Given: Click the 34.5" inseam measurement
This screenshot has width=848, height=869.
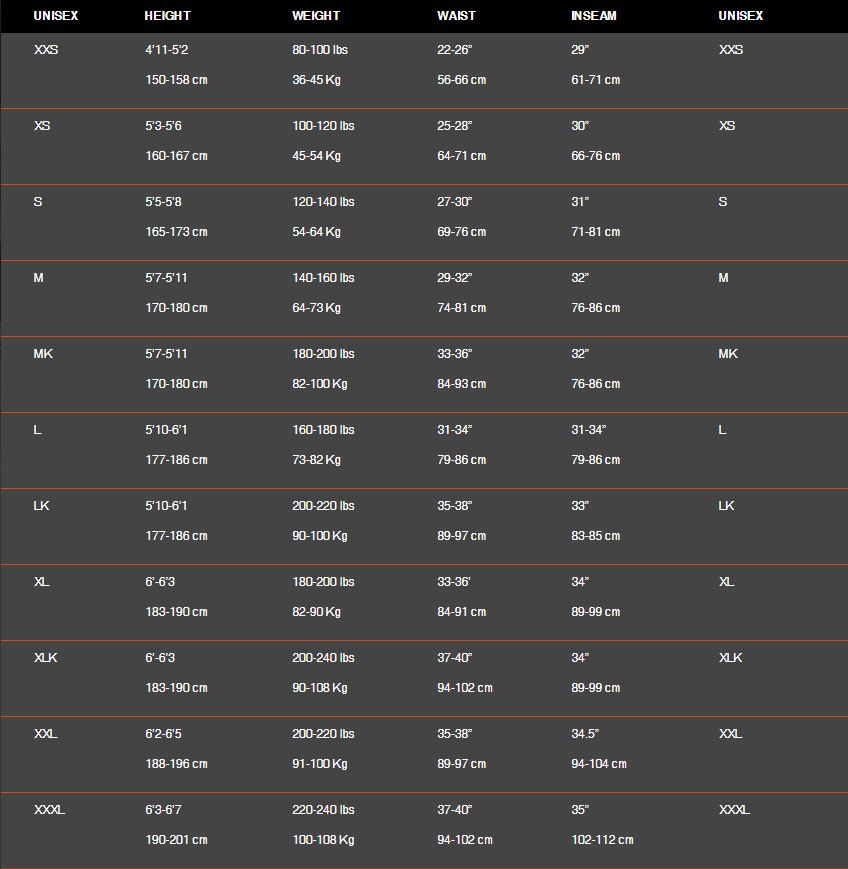Looking at the screenshot, I should [x=585, y=734].
